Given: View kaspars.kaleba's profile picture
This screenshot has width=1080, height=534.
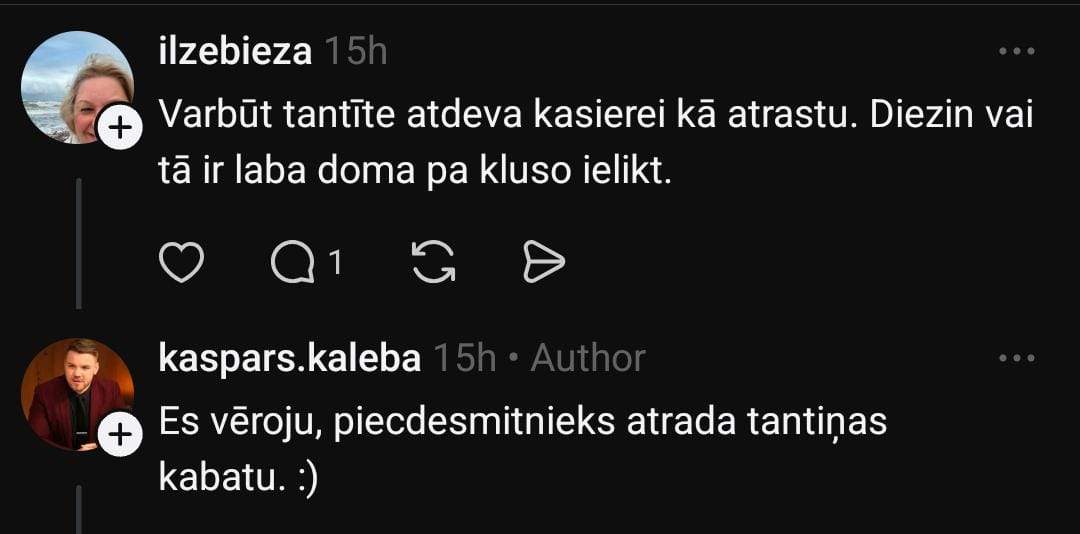Looking at the screenshot, I should click(x=75, y=392).
